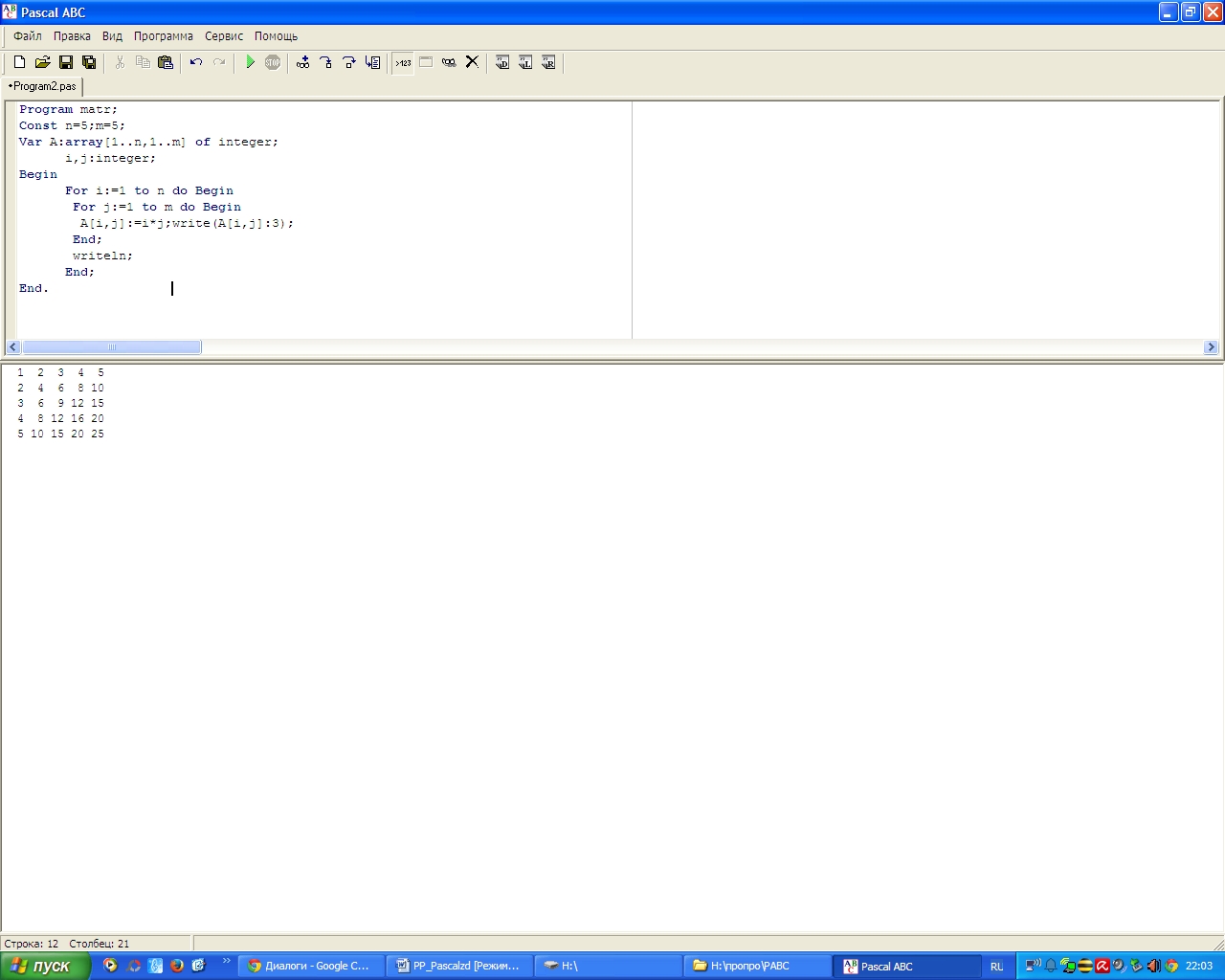This screenshot has height=980, width=1225.
Task: Click the black X toolbar icon
Action: (472, 62)
